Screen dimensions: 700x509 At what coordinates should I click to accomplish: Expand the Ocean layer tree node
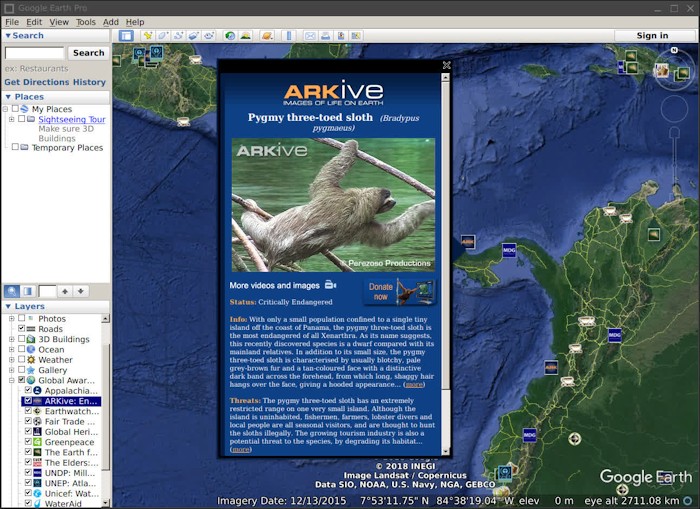(x=12, y=350)
